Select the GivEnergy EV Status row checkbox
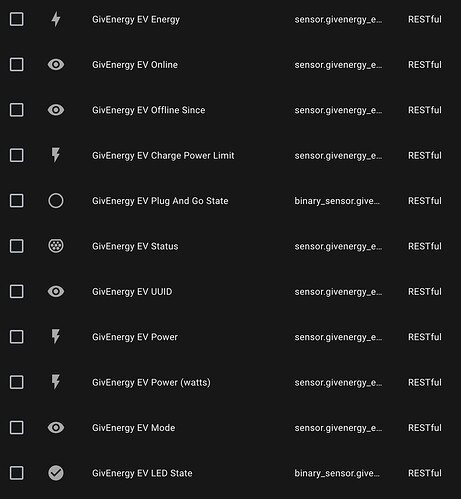This screenshot has height=499, width=461. (x=17, y=246)
